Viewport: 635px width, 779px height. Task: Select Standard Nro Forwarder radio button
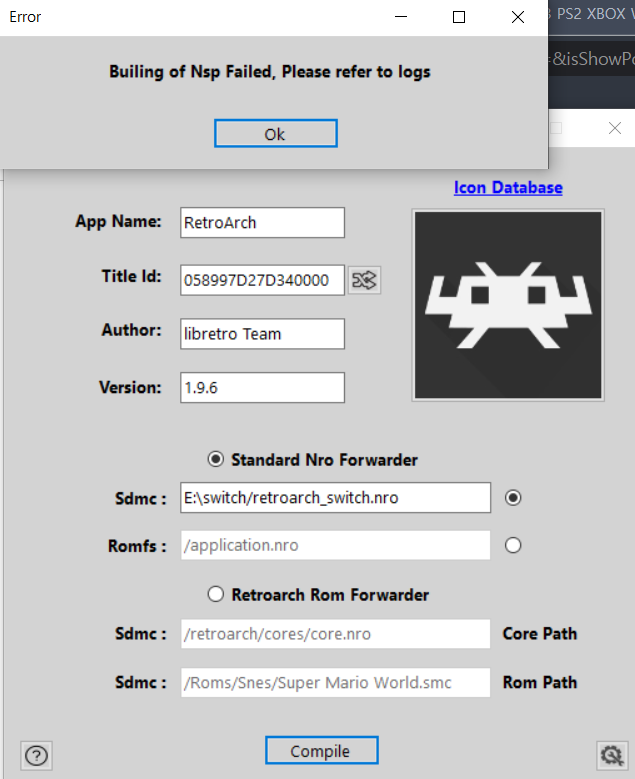pos(216,459)
